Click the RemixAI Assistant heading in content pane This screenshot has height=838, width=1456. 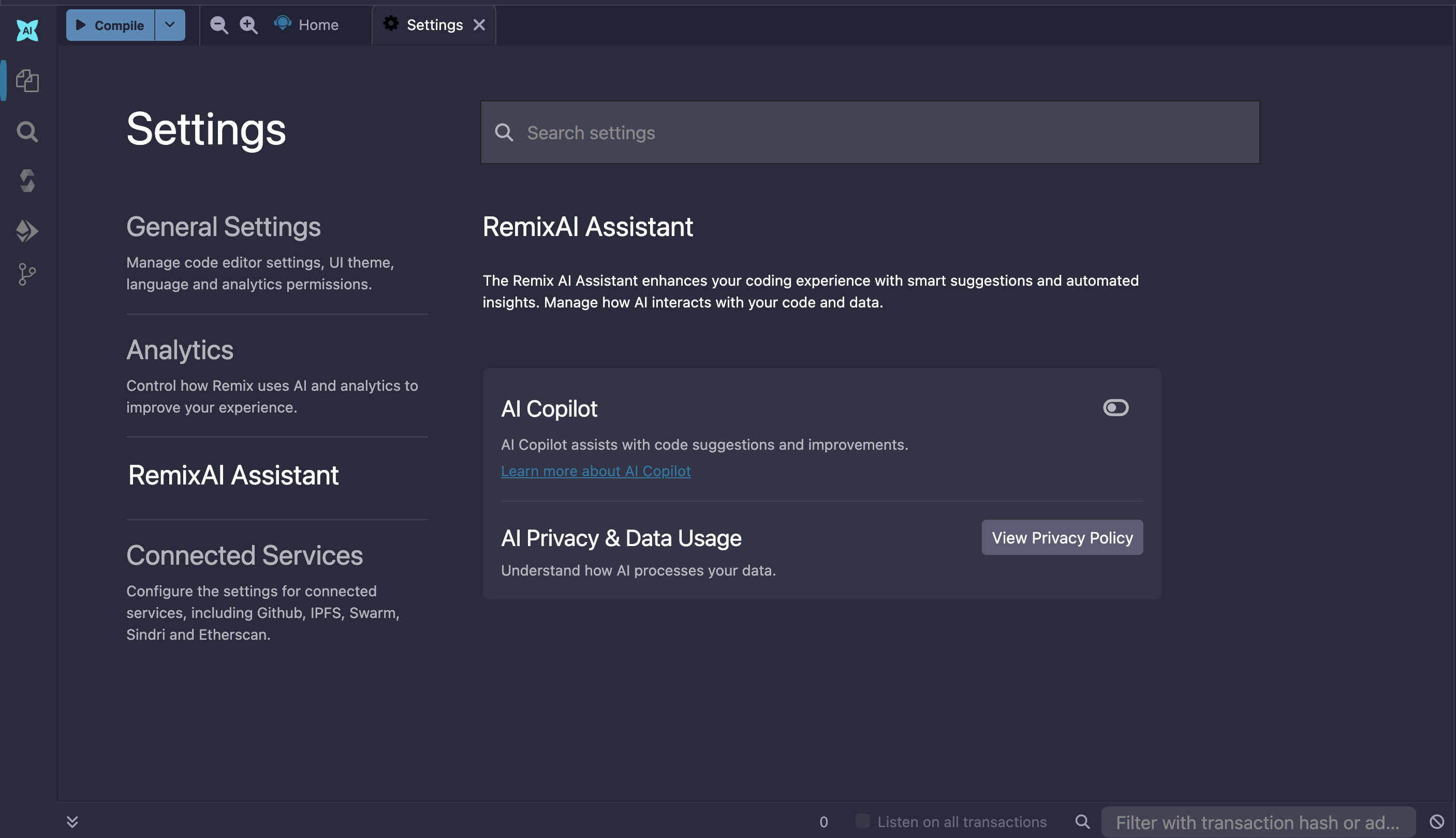(x=587, y=226)
